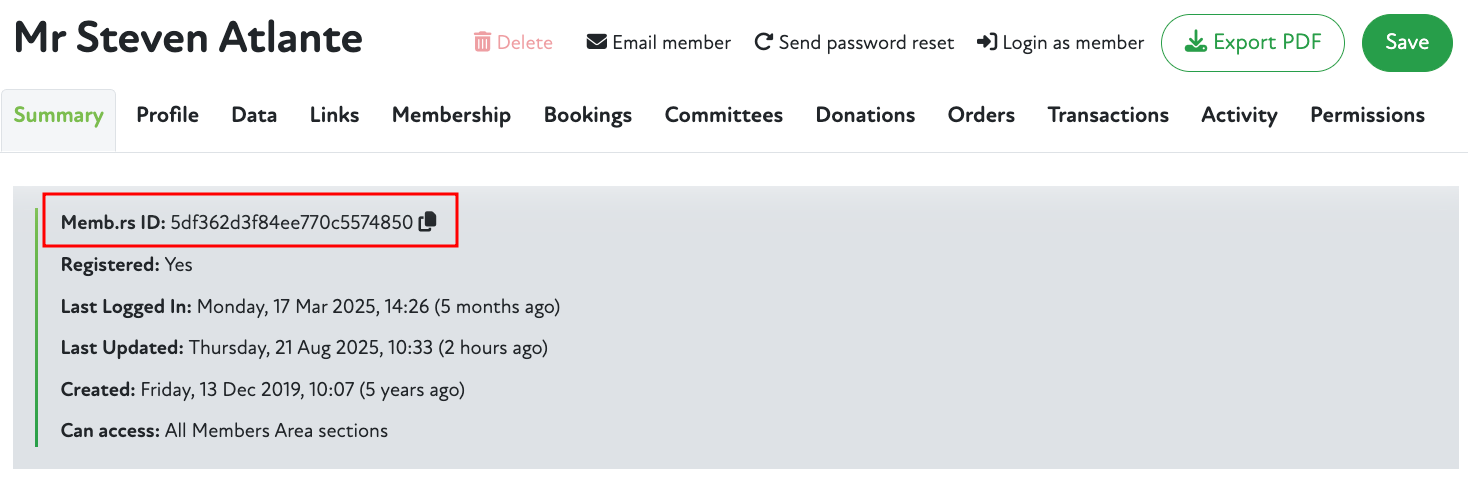Click the Email member envelope icon
1468x488 pixels.
[x=597, y=42]
